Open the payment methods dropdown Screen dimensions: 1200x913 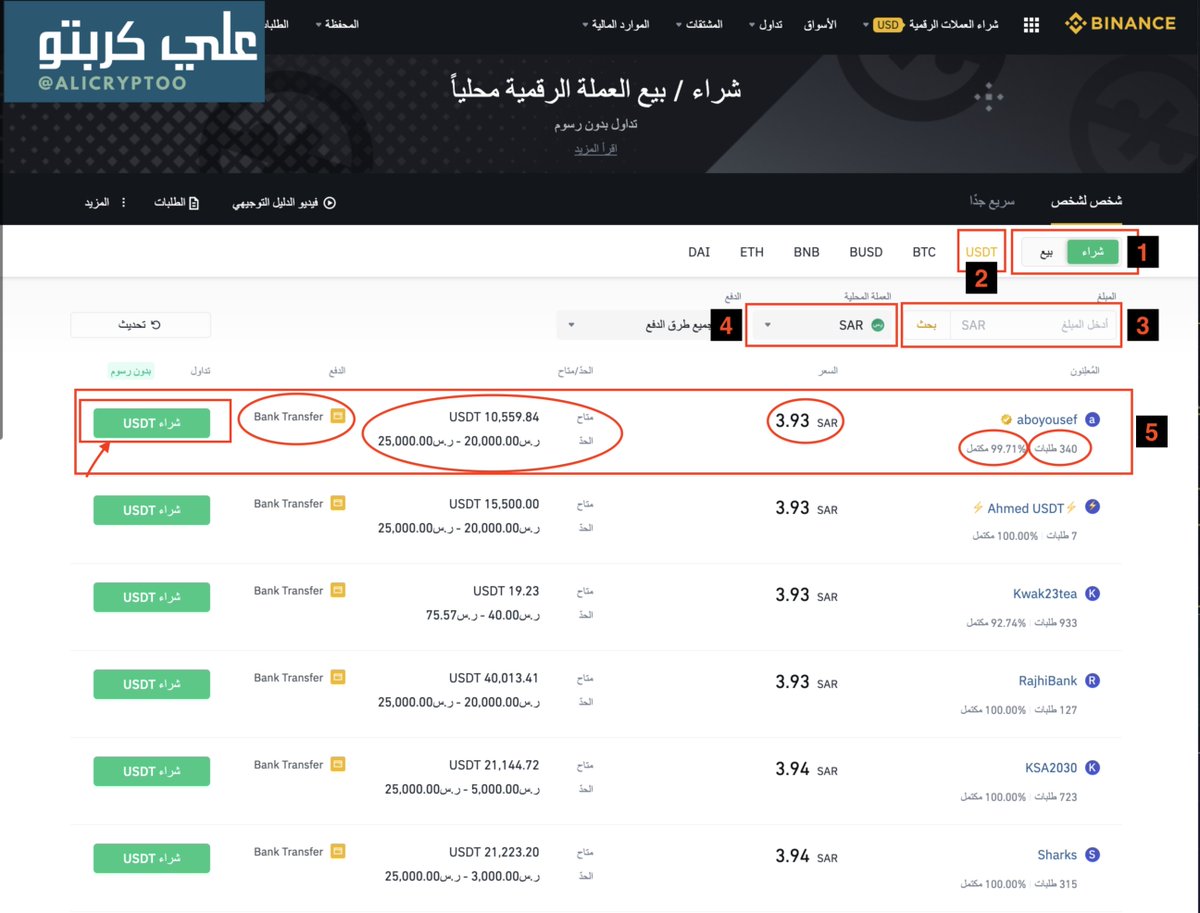[x=636, y=325]
